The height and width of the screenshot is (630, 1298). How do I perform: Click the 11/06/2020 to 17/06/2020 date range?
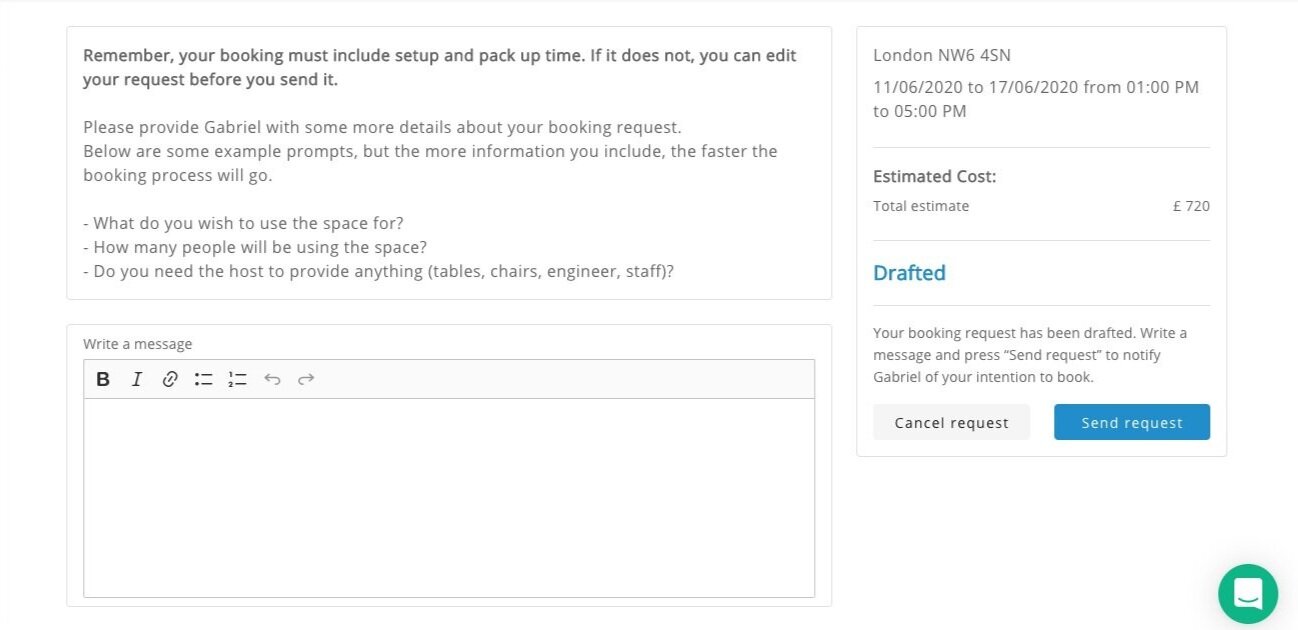[x=976, y=87]
